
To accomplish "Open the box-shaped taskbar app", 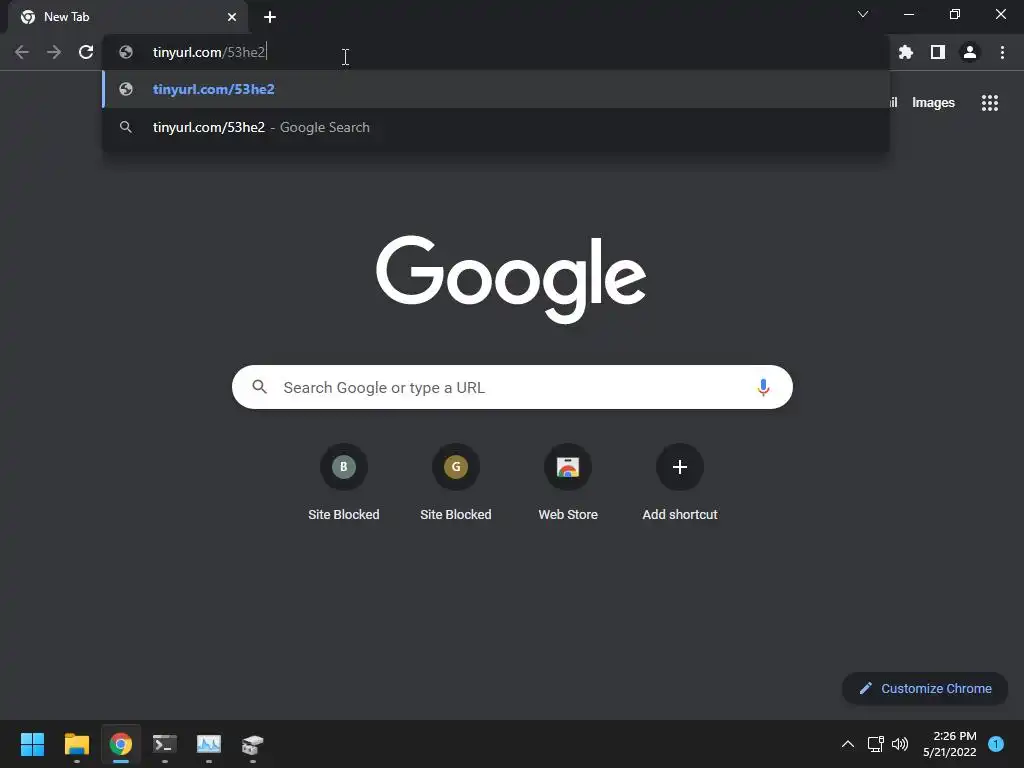I will pyautogui.click(x=253, y=744).
